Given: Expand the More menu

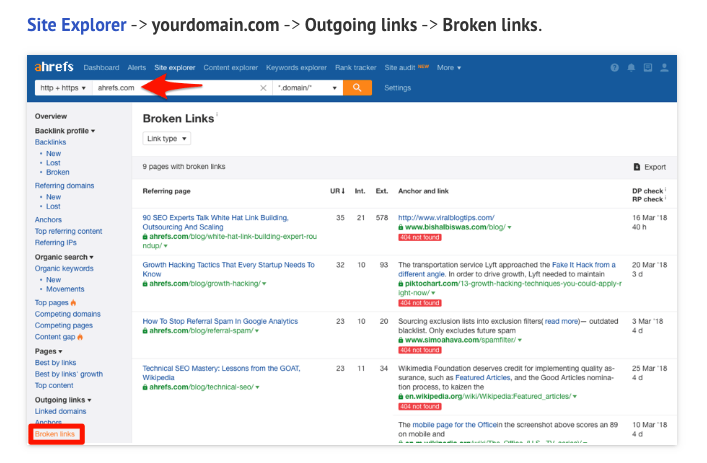Looking at the screenshot, I should point(449,68).
